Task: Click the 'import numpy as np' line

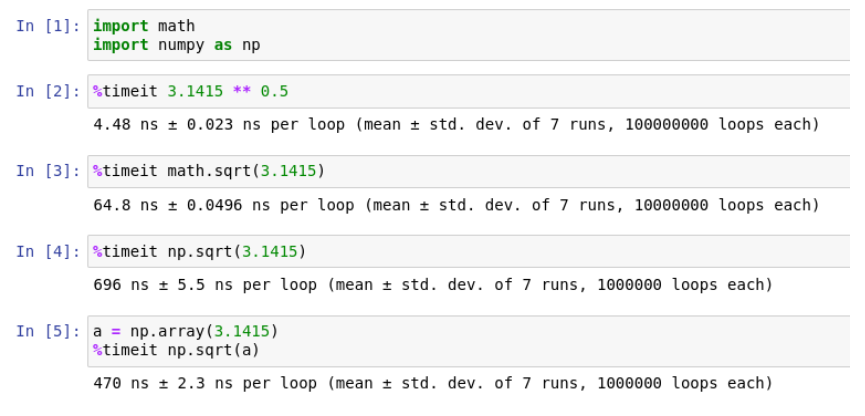Action: pyautogui.click(x=177, y=45)
